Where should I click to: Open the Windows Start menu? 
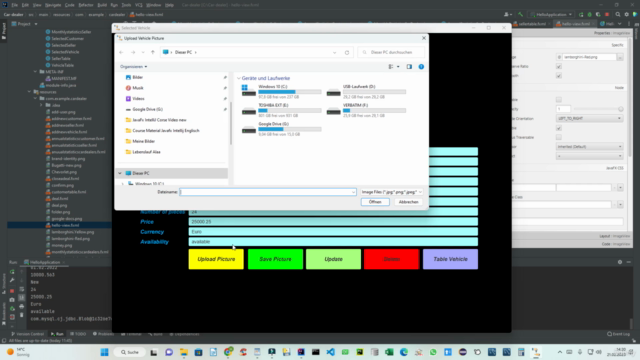coord(104,352)
